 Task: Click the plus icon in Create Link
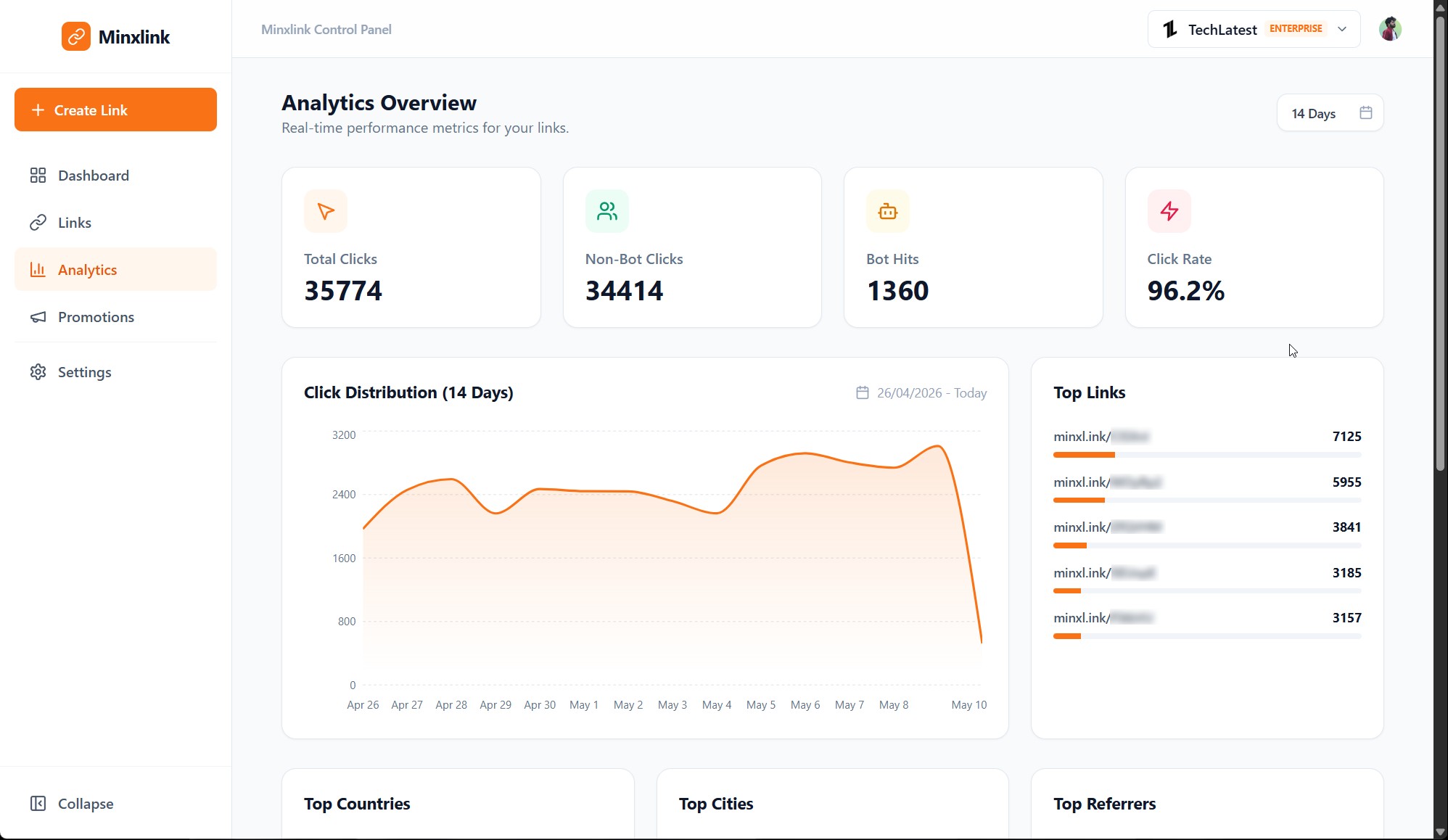(38, 110)
